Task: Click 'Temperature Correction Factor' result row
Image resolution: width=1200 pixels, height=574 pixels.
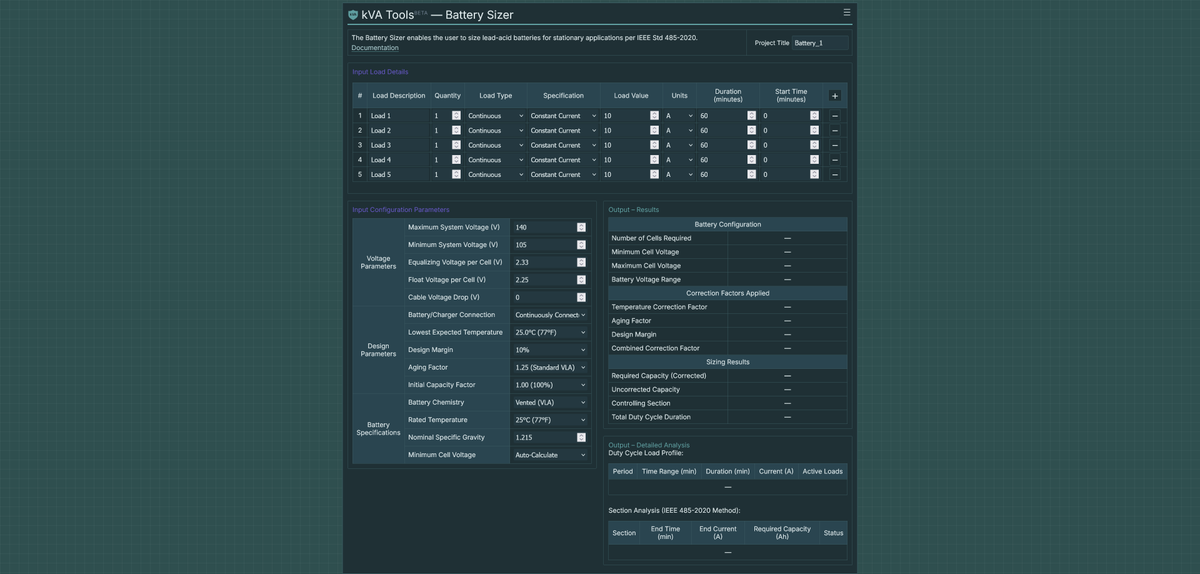Action: [728, 307]
